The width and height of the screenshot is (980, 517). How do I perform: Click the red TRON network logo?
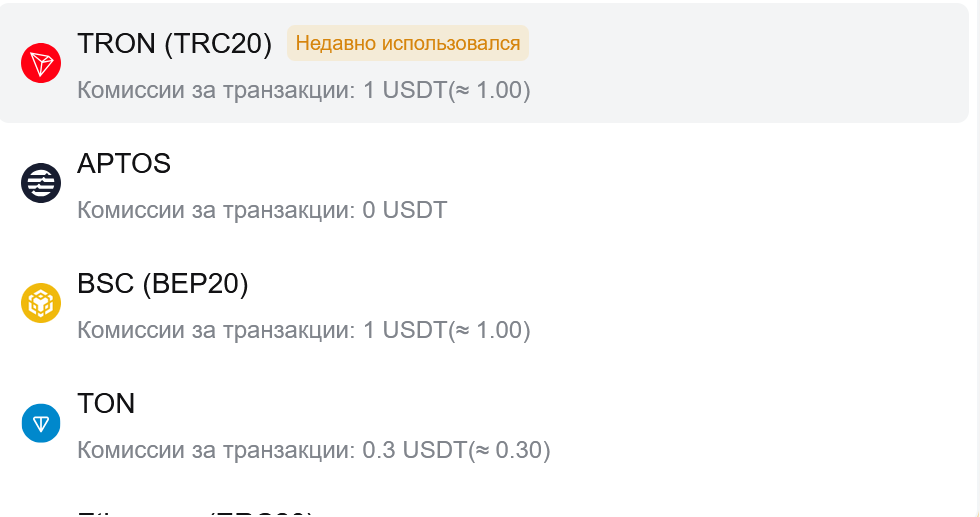point(41,64)
